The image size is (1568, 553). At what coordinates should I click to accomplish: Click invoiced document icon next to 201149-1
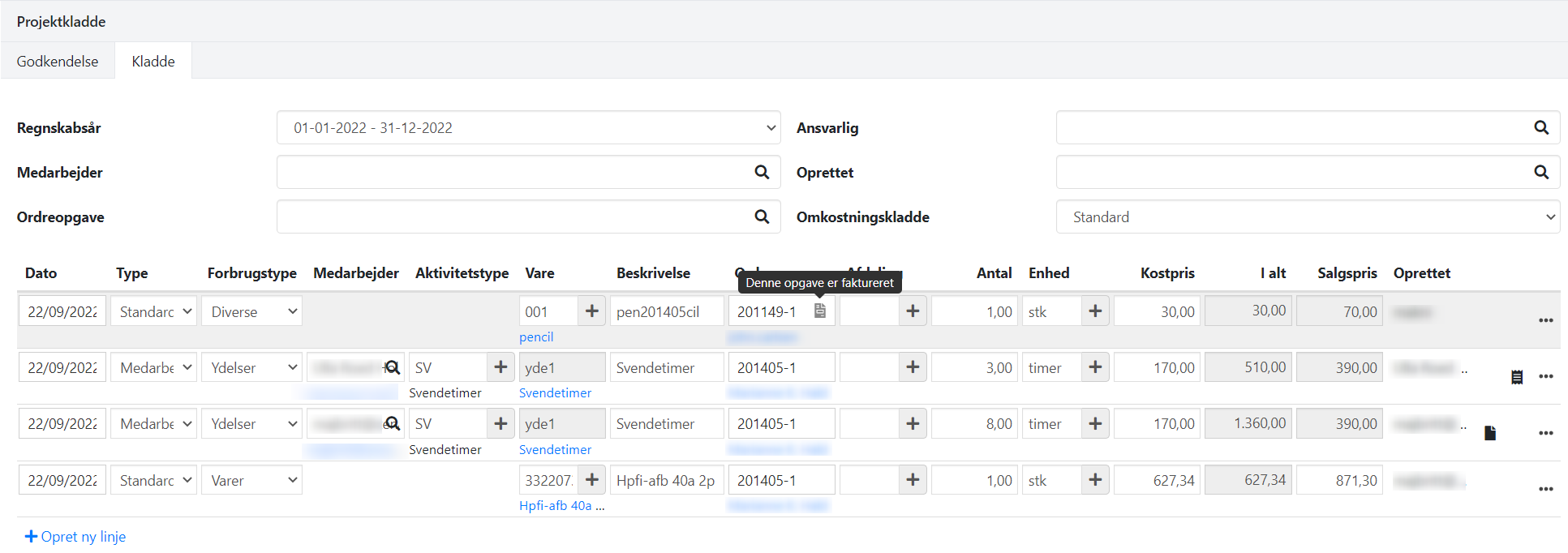820,311
